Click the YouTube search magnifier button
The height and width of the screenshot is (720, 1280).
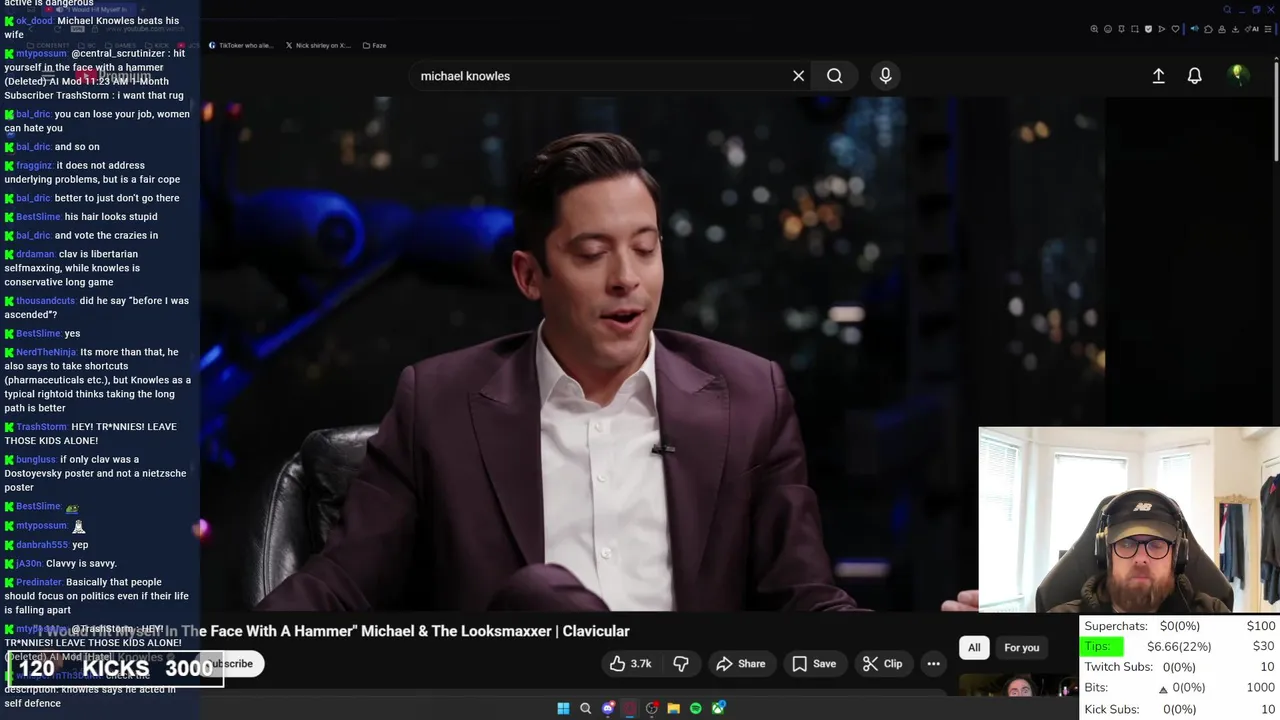click(x=834, y=76)
